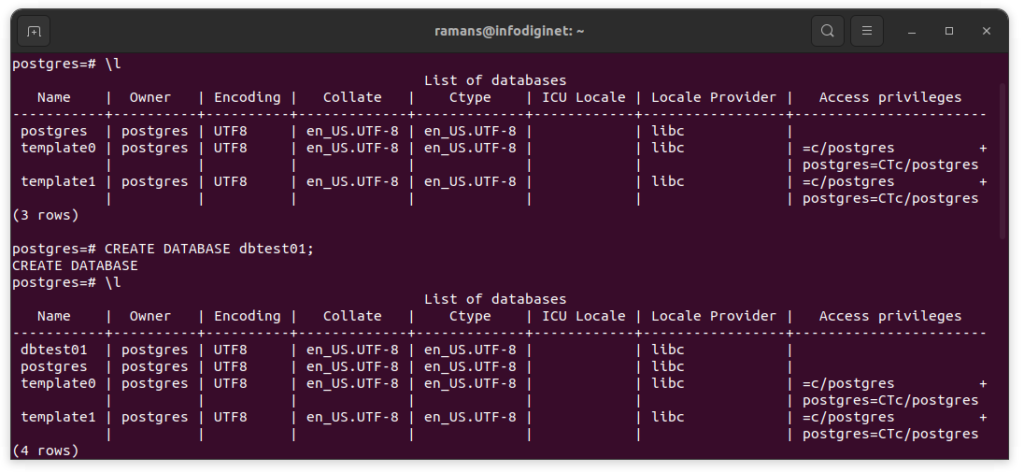
Task: Click the dbtest01 name cell in table
Action: [54, 350]
